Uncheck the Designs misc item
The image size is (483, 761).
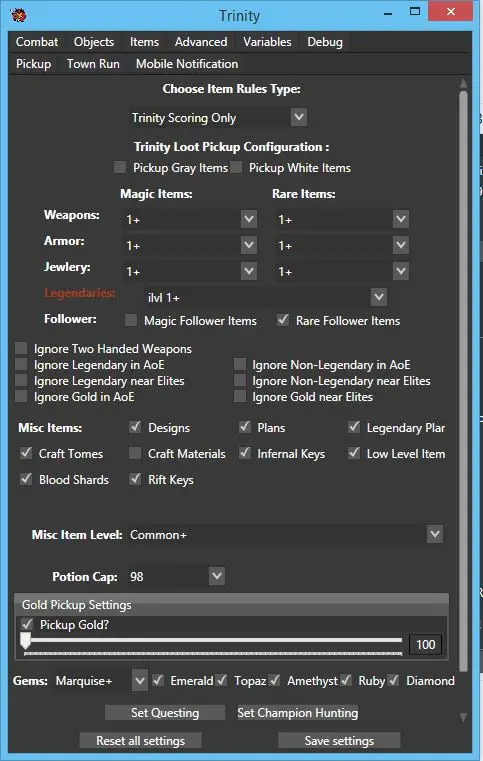[x=135, y=427]
